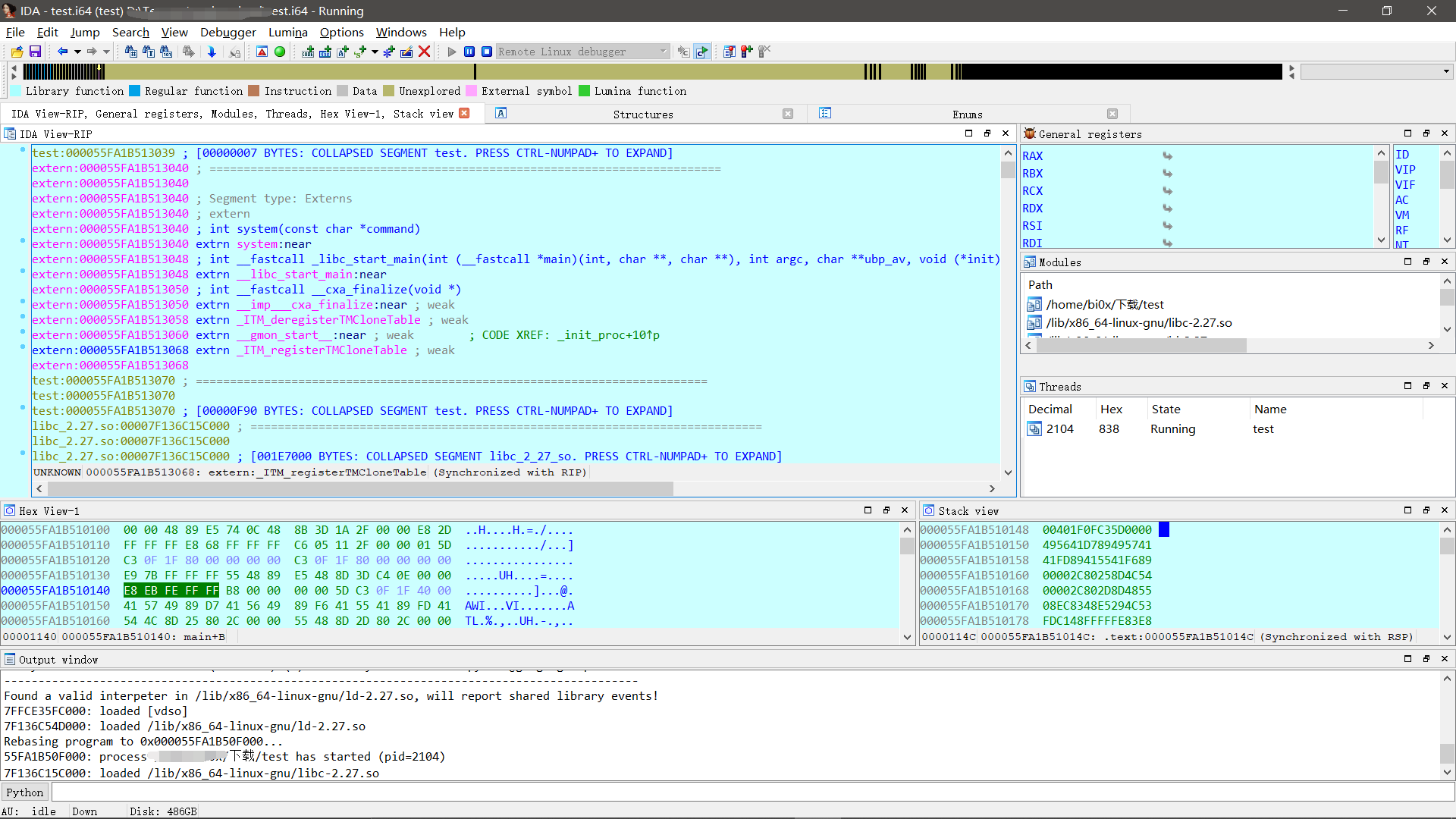
Task: Stop the debugging session
Action: (487, 52)
